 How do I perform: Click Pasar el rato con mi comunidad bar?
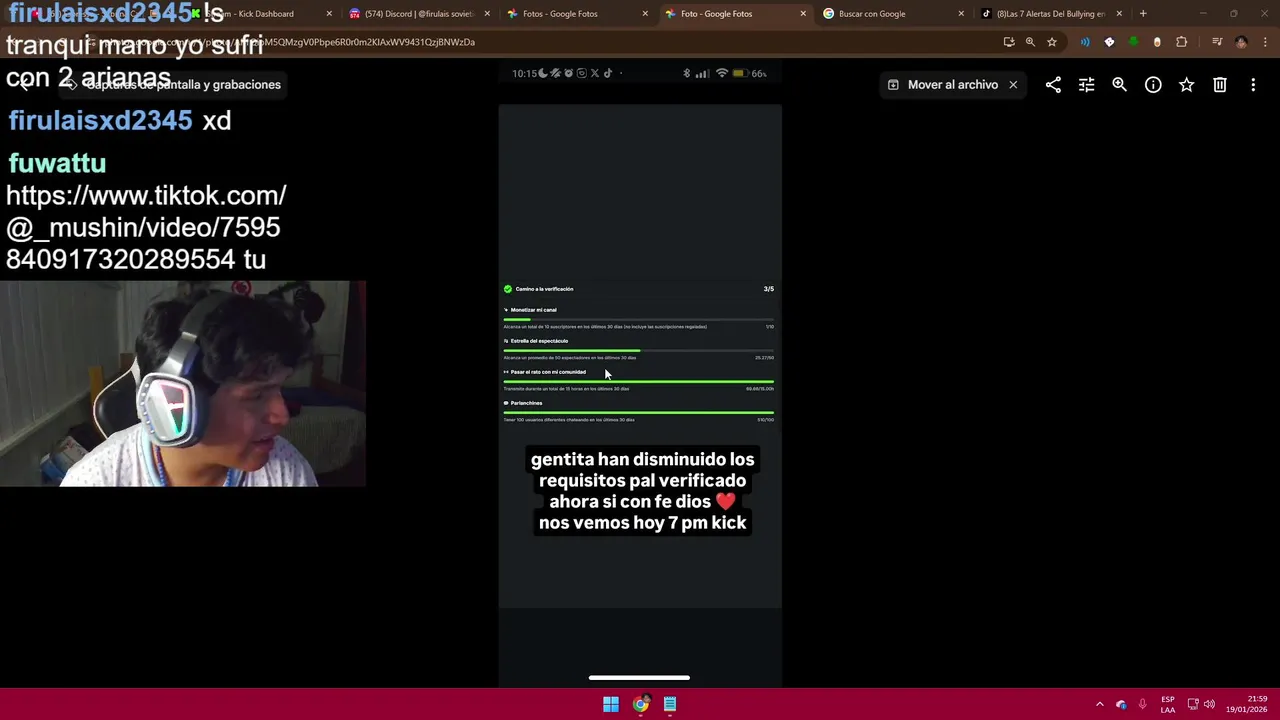coord(638,381)
